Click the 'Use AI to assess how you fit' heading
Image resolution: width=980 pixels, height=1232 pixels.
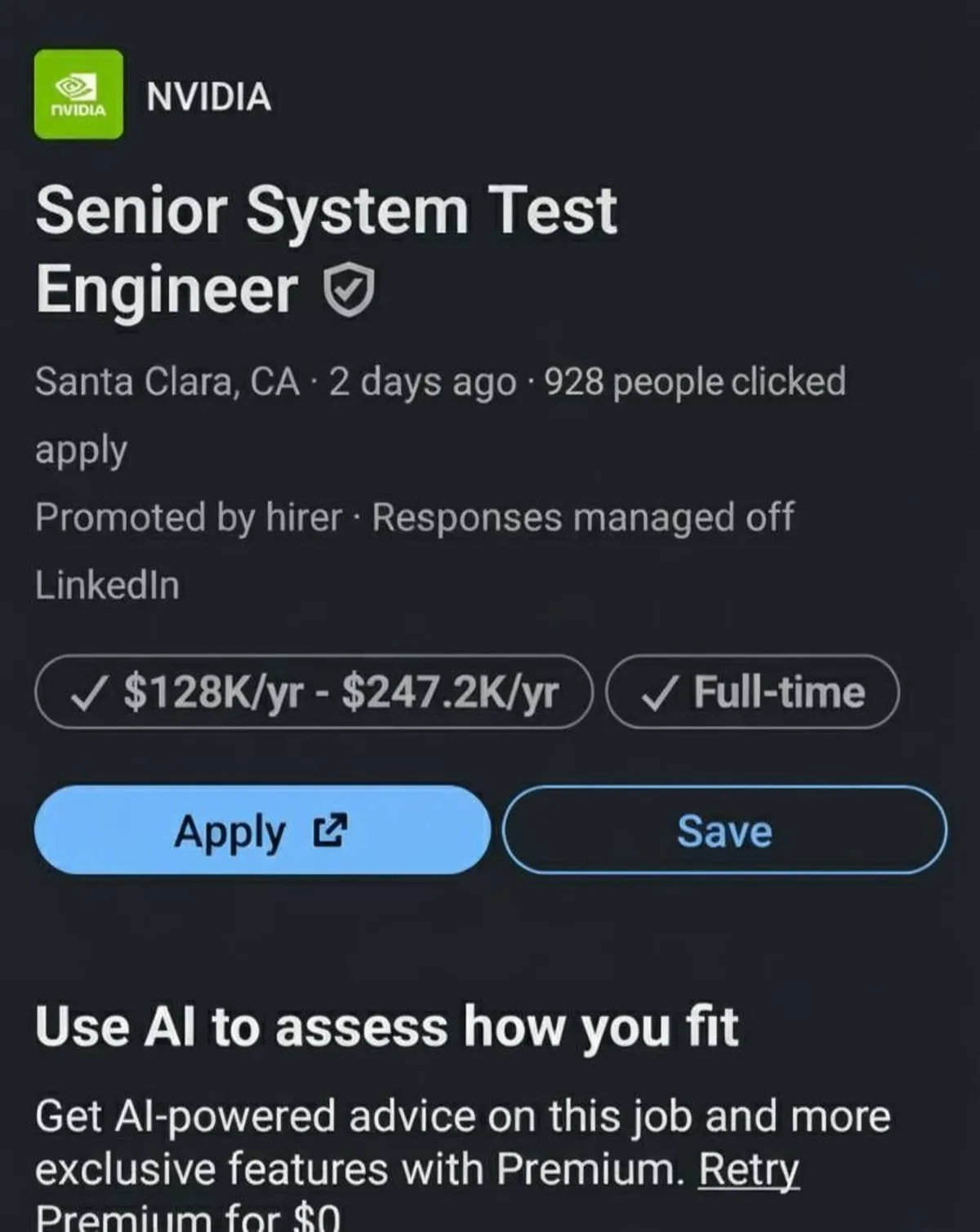tap(386, 1025)
